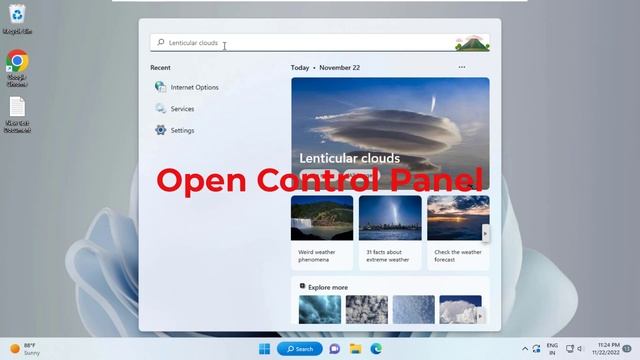This screenshot has height=360, width=640.
Task: Open the text document desktop icon
Action: 17,114
